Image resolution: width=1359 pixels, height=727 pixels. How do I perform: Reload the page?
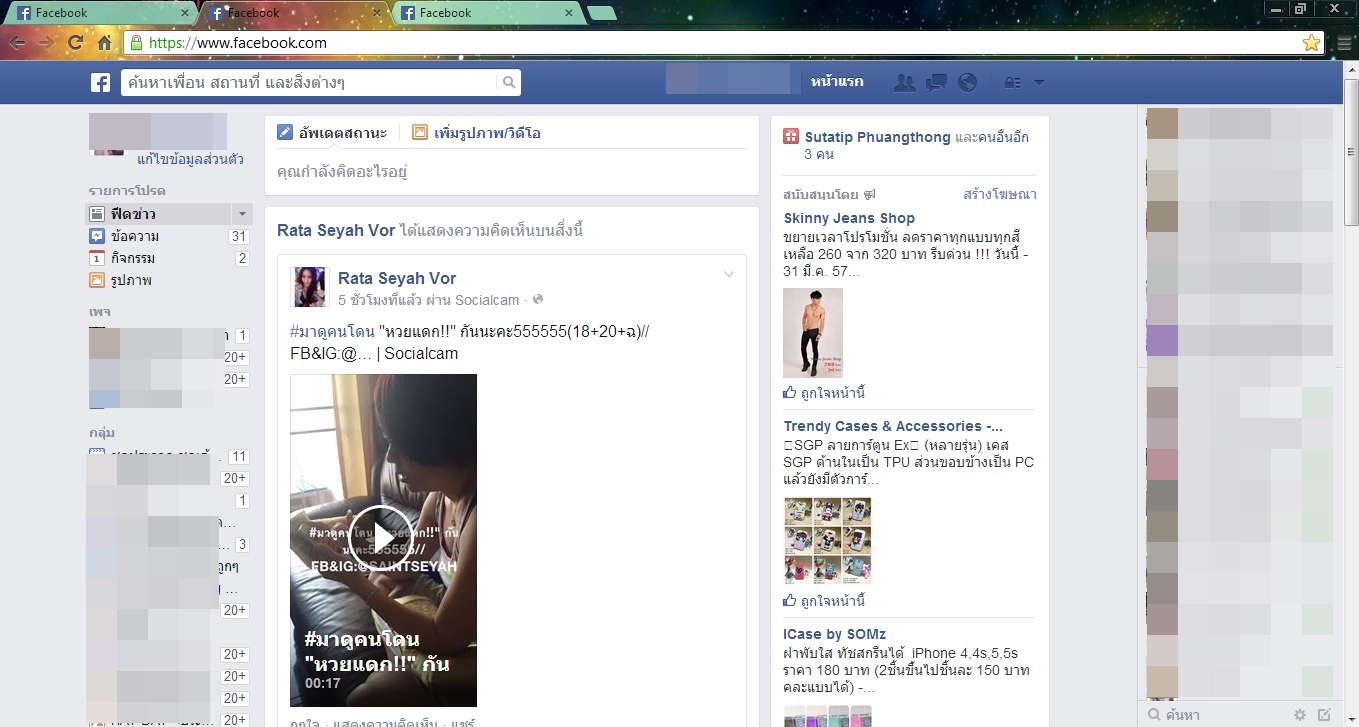pos(75,43)
